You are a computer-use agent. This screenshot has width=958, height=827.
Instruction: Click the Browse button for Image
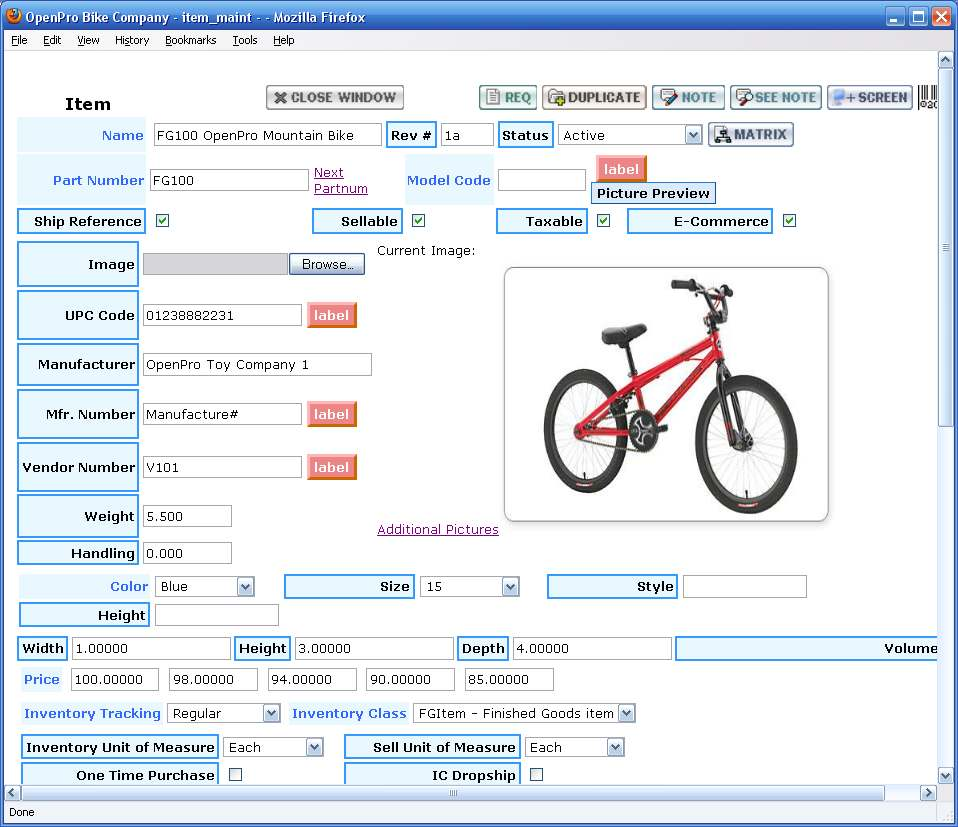327,265
